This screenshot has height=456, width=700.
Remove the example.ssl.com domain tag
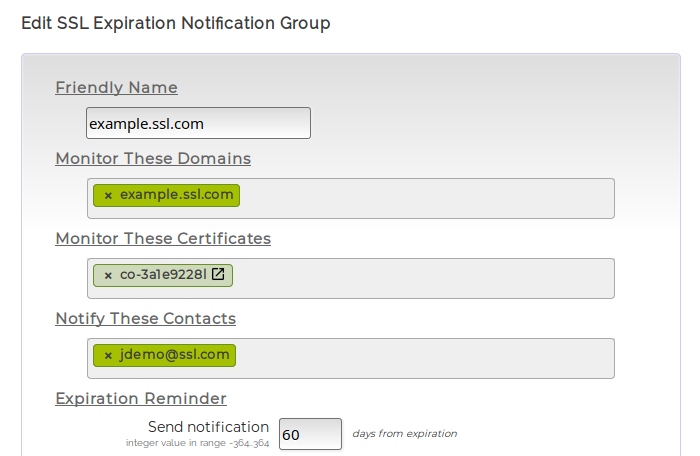108,196
